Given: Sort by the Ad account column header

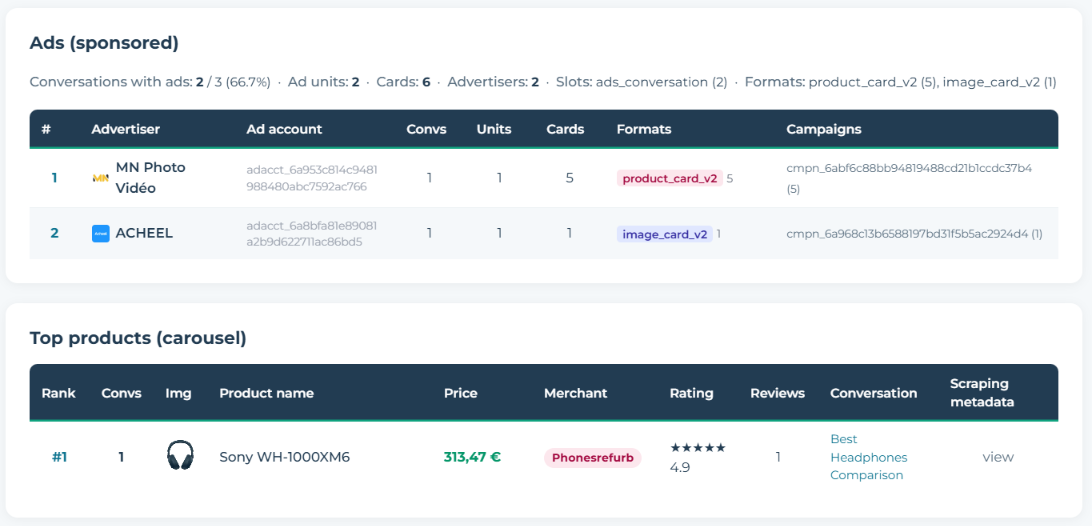Looking at the screenshot, I should click(284, 129).
